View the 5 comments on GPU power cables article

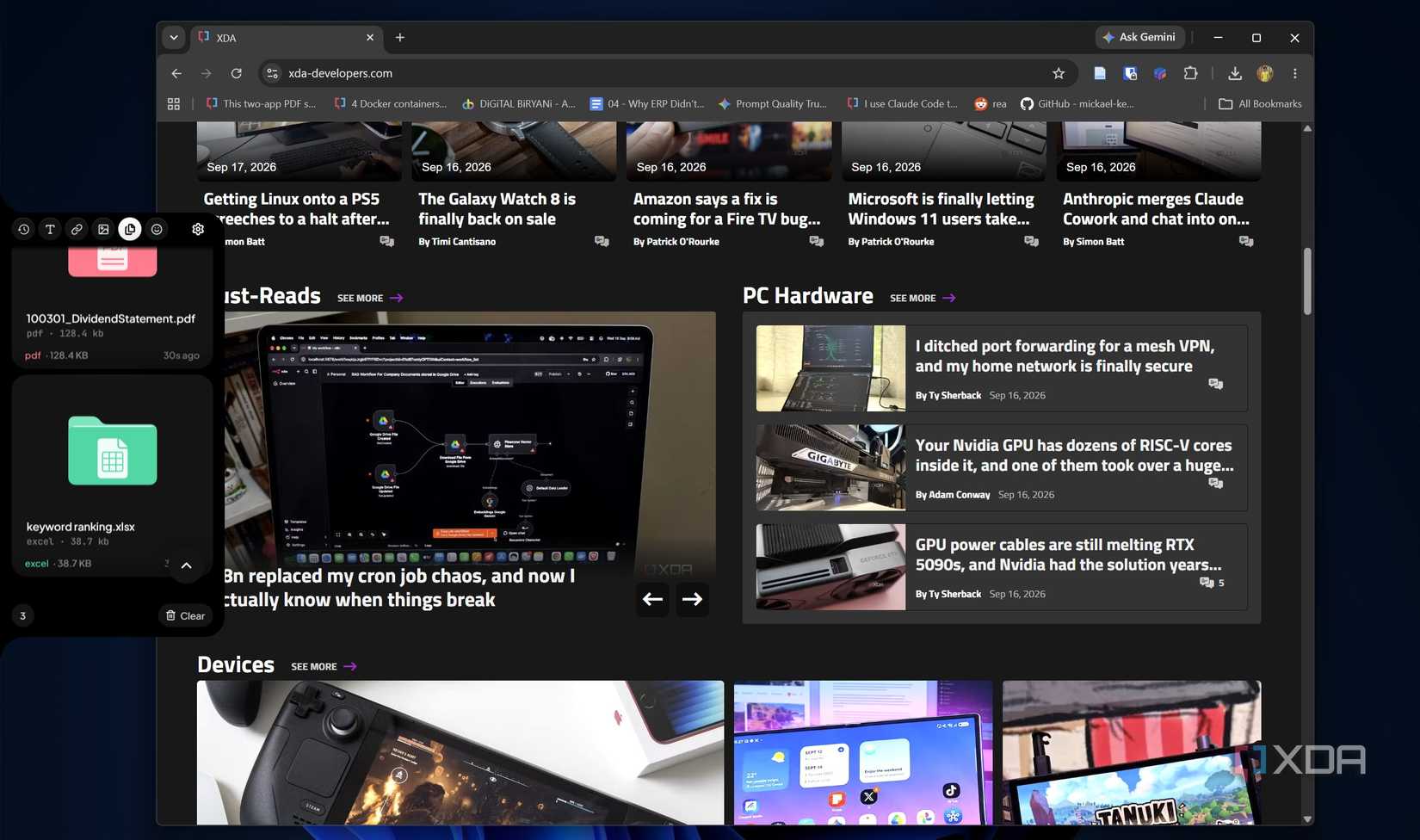[x=1212, y=583]
